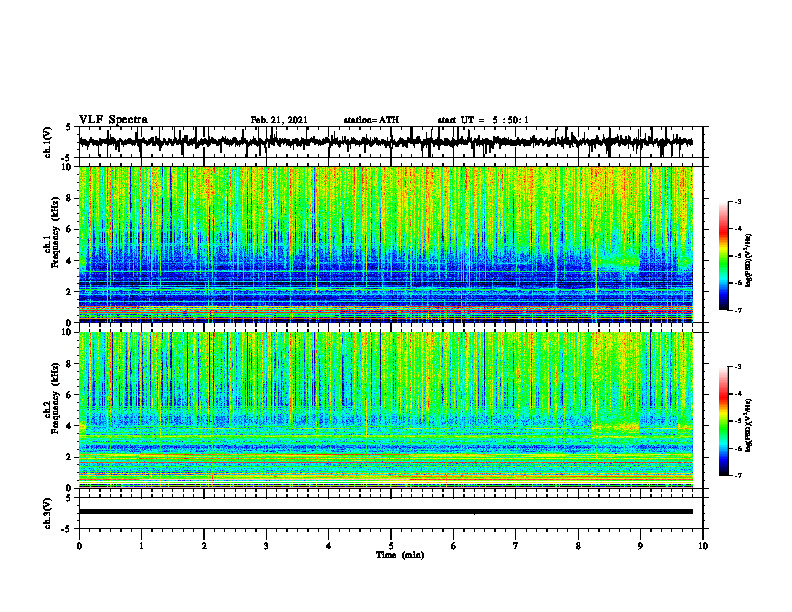Click the "VLF Spectra" plot title
The image size is (792, 612).
(113, 120)
